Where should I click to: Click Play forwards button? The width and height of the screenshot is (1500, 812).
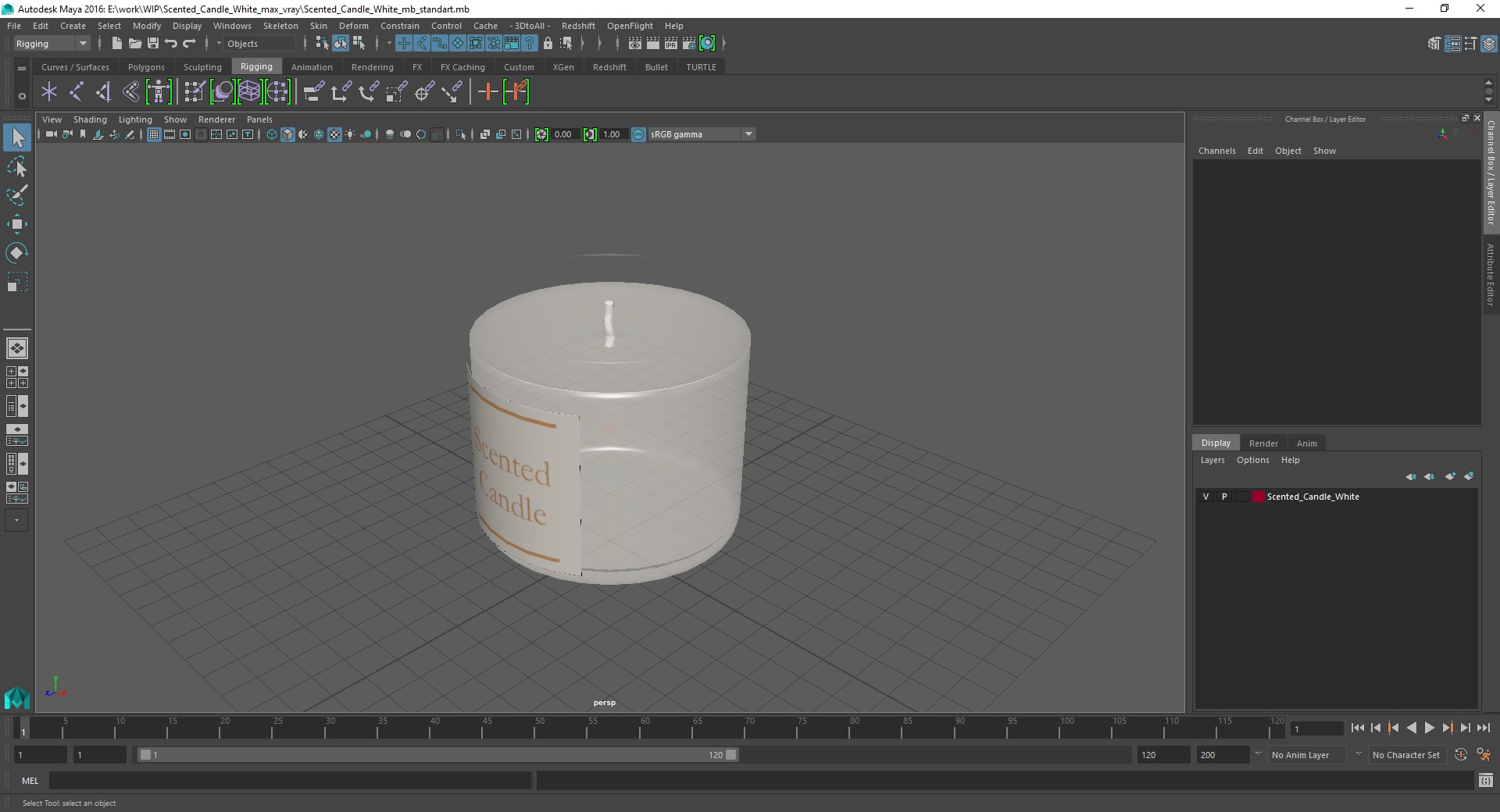(1429, 728)
